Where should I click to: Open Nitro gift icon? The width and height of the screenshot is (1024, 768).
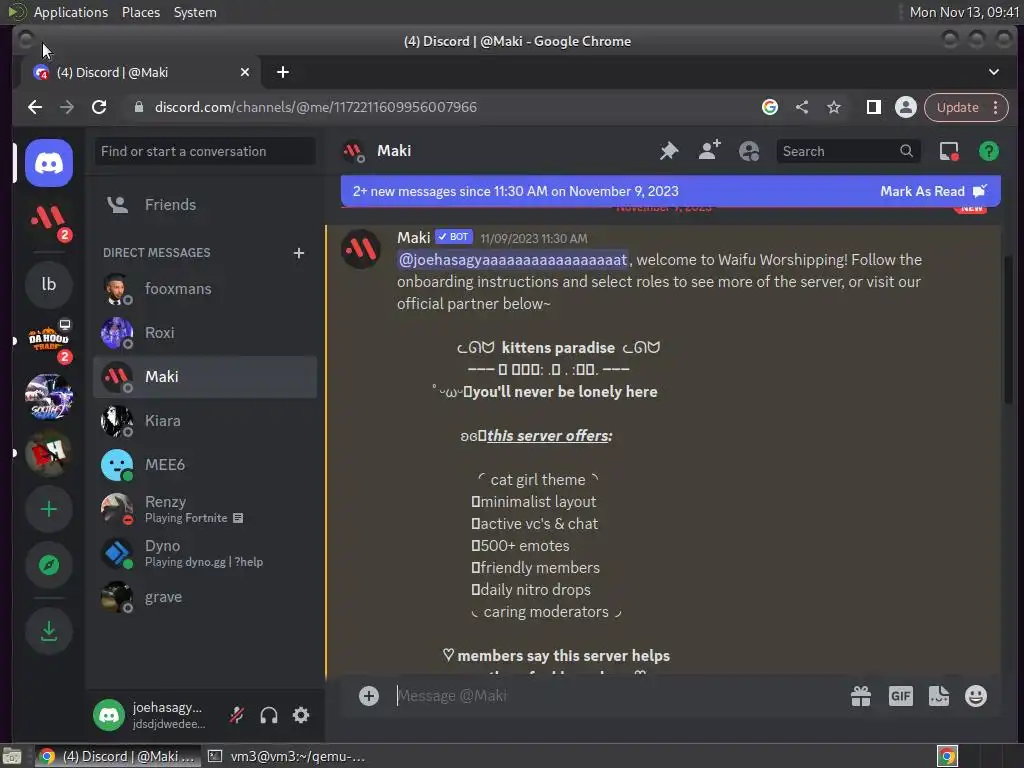(x=861, y=696)
